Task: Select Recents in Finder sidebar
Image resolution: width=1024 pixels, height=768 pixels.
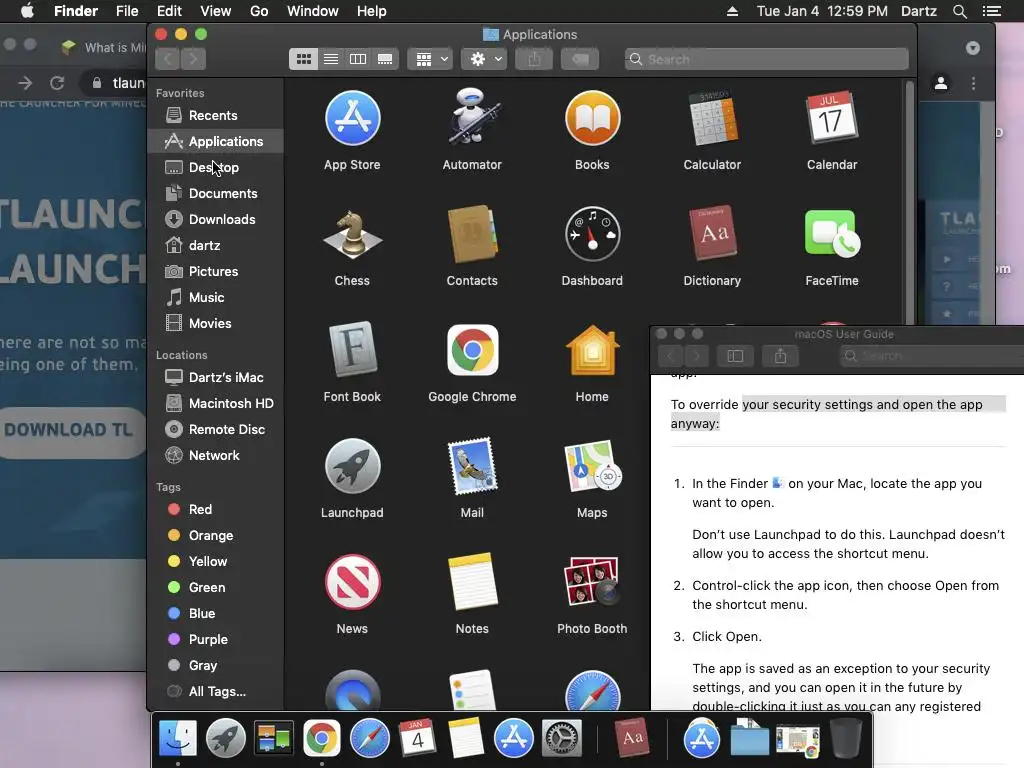Action: pos(215,115)
